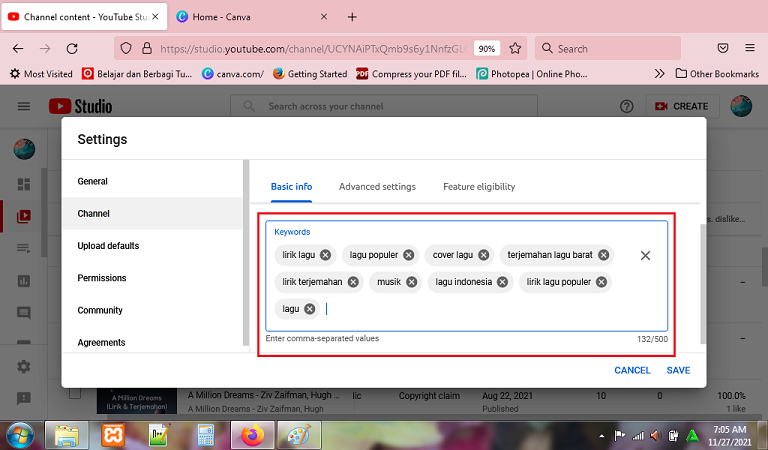Open the YouTube Studio hamburger menu
Screen dimensions: 768x450
(24, 106)
